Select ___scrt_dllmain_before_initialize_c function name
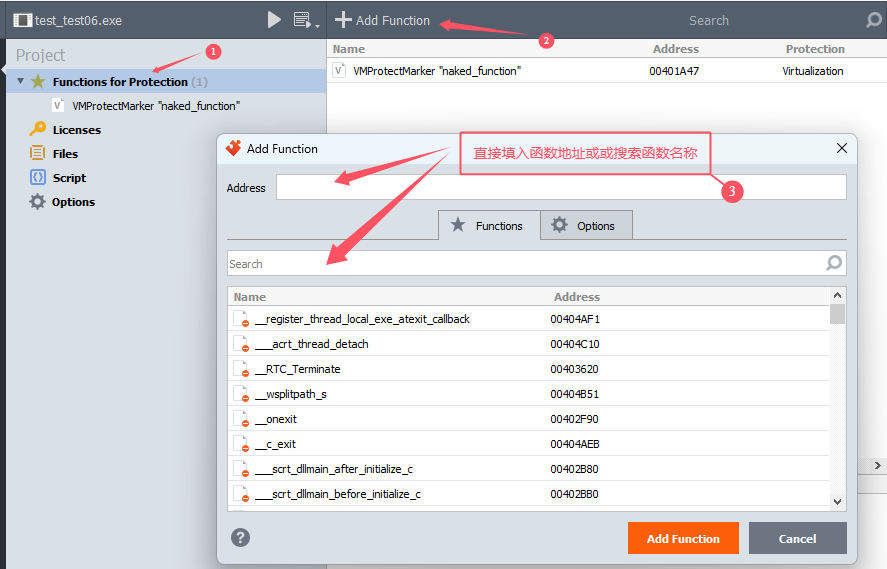The height and width of the screenshot is (569, 887). [x=338, y=494]
